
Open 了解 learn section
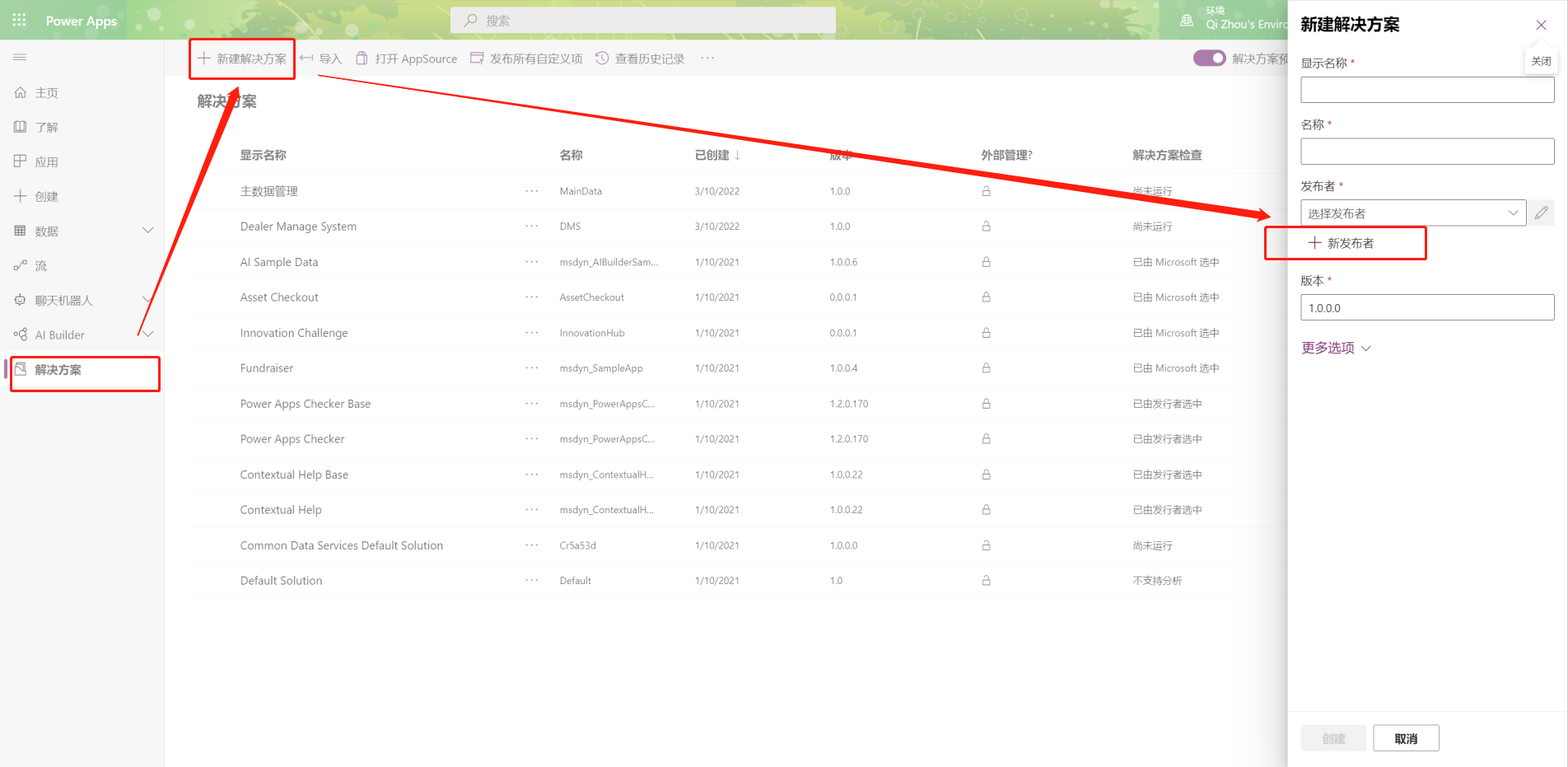tap(47, 128)
